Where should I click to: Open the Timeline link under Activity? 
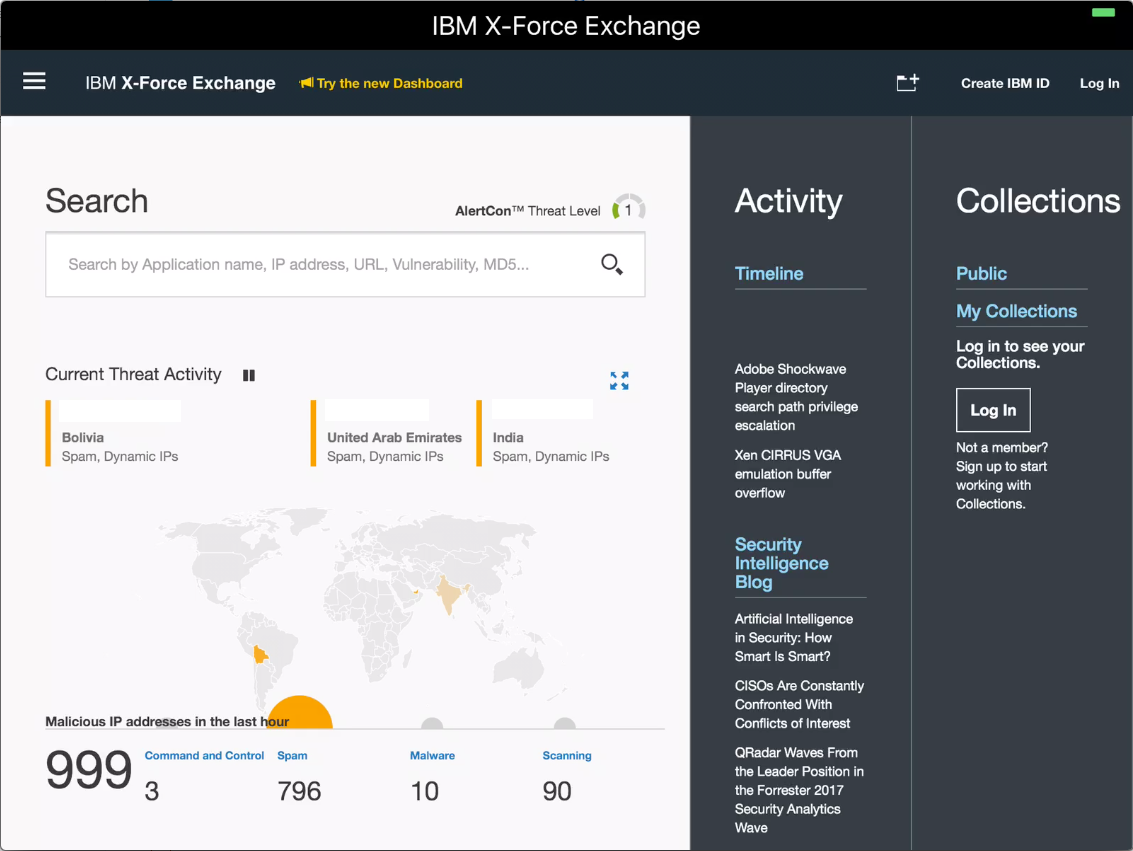[769, 274]
